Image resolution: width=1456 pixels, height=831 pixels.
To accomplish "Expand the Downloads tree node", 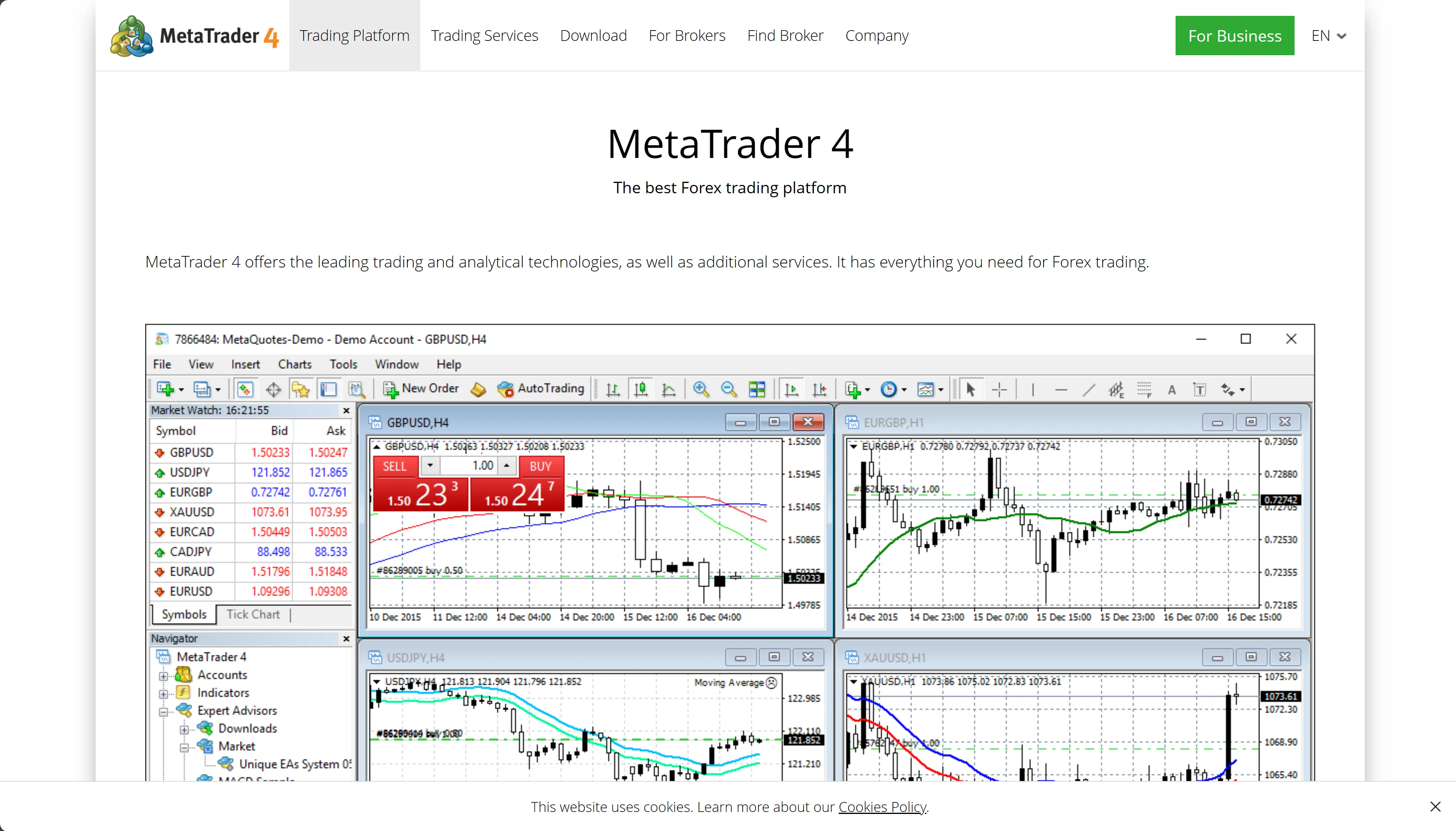I will click(x=184, y=729).
